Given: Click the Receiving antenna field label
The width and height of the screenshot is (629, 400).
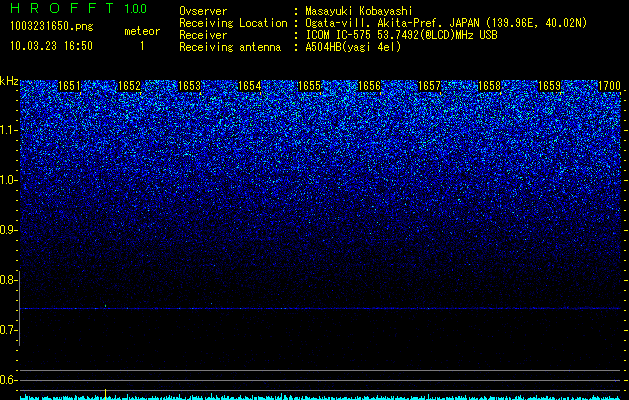Looking at the screenshot, I should (x=230, y=47).
